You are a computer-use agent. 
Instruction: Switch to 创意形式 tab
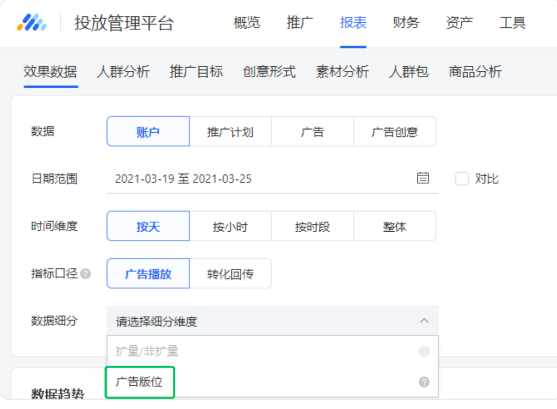[x=269, y=71]
